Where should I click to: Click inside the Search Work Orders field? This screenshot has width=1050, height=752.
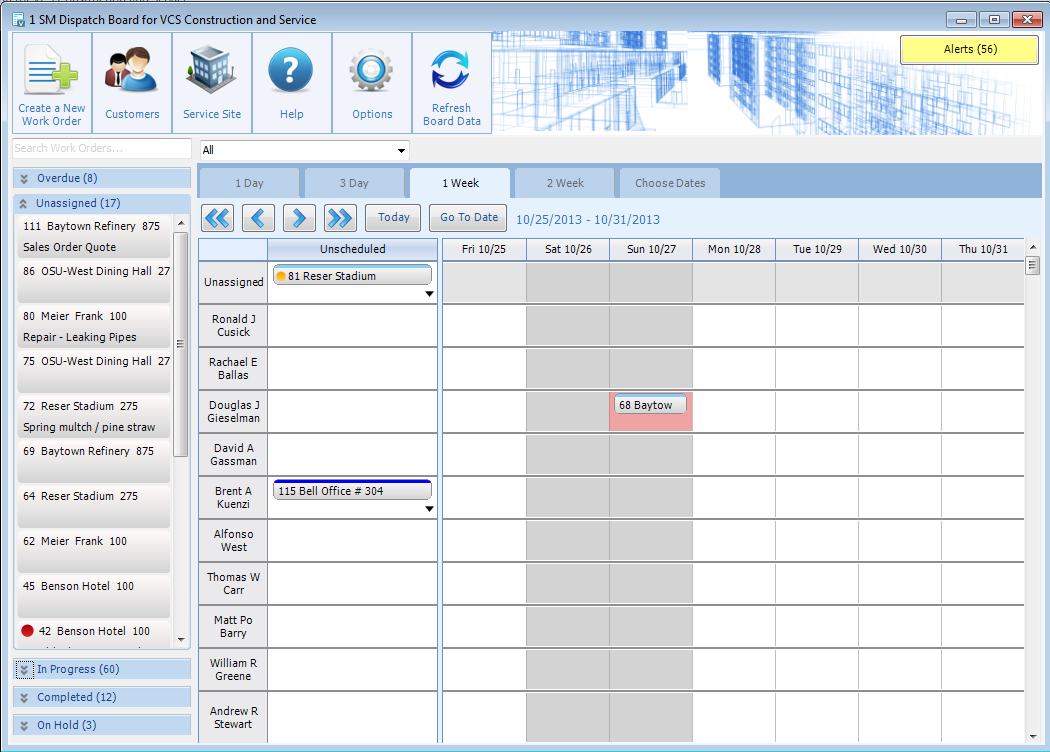click(100, 149)
